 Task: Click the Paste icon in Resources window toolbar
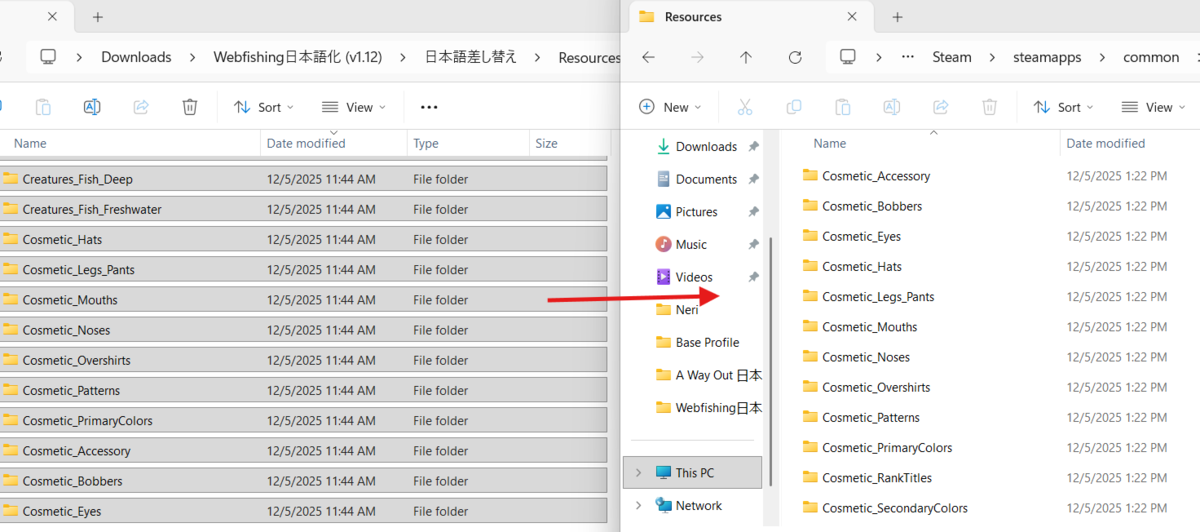click(x=842, y=107)
